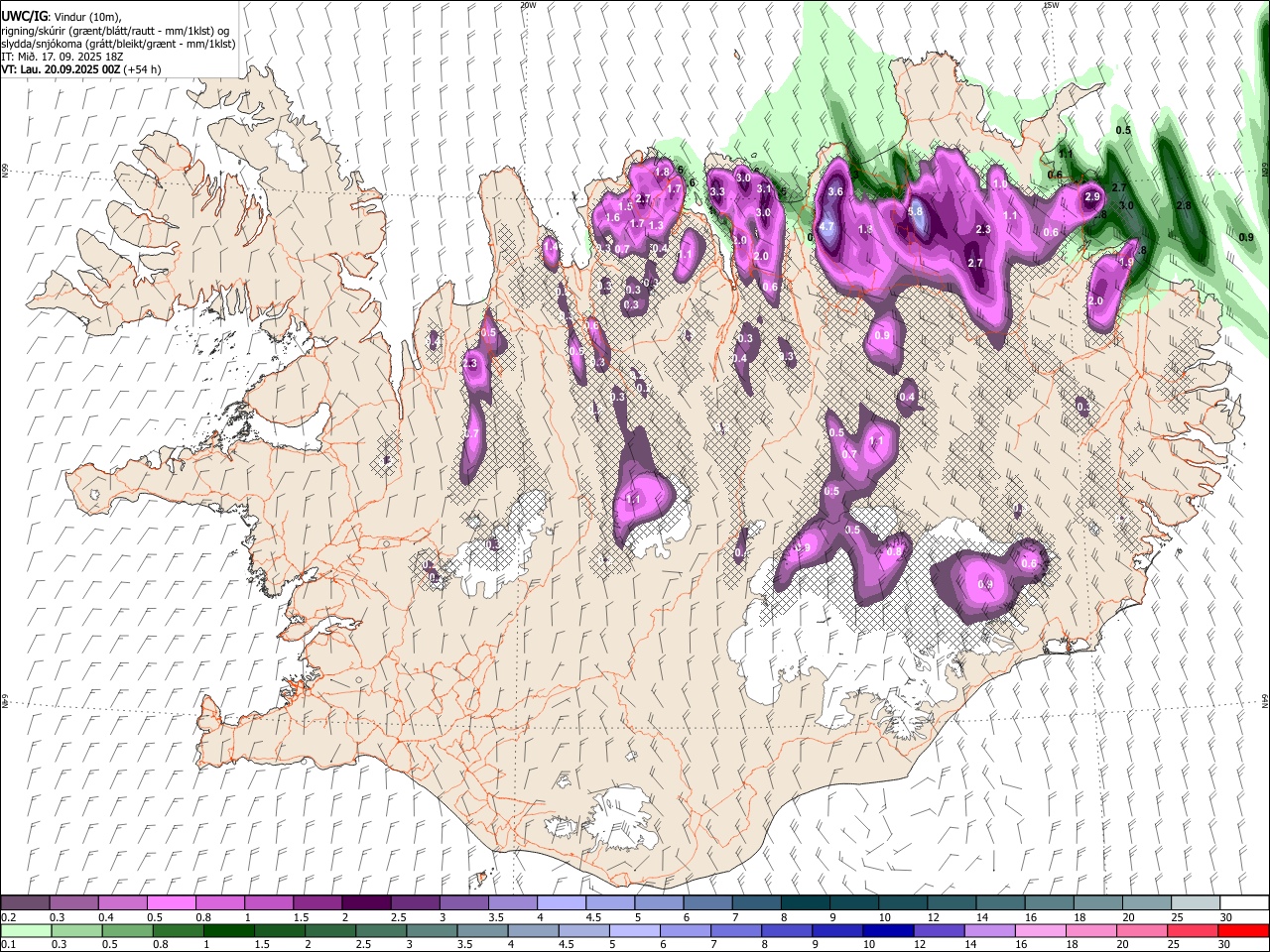Select the grey-teal 16 snow legend swatch
Screen dimensions: 1270x952
(x=1048, y=903)
